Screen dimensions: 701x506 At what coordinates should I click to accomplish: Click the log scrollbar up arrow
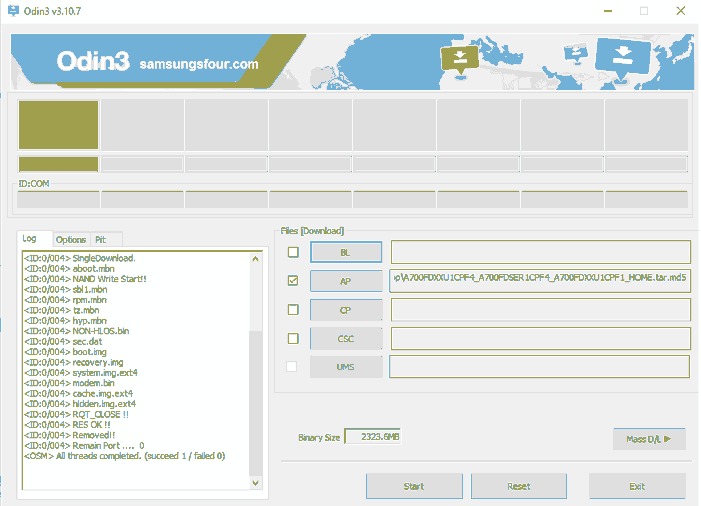click(x=255, y=259)
